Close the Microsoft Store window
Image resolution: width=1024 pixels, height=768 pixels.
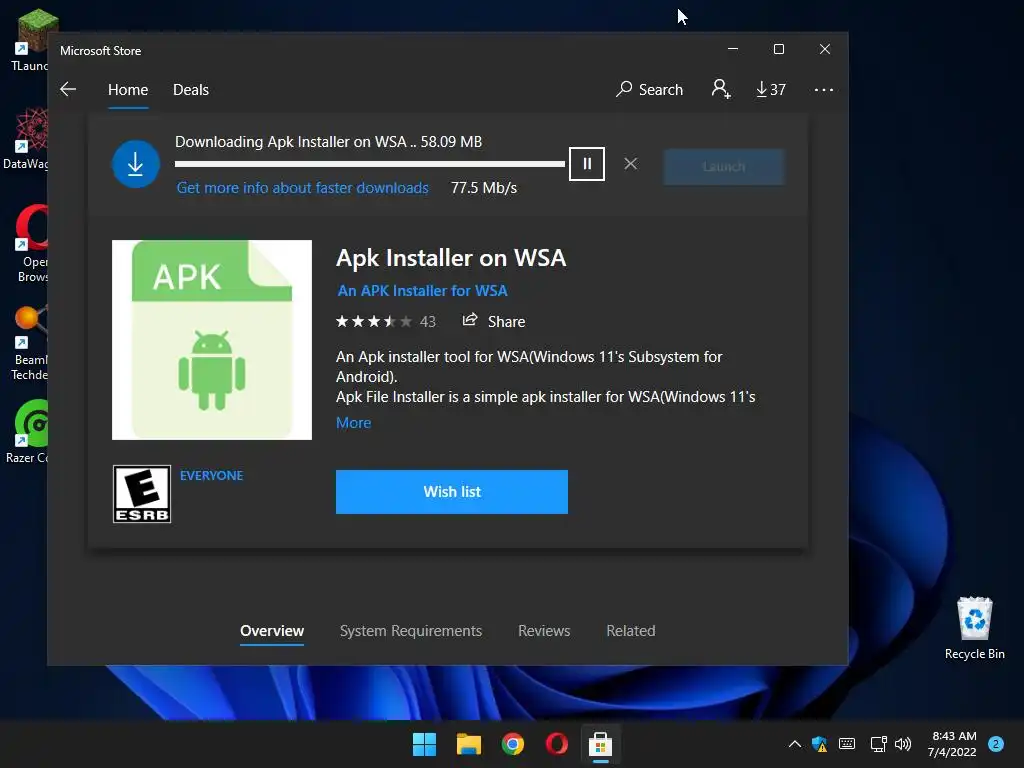tap(825, 49)
